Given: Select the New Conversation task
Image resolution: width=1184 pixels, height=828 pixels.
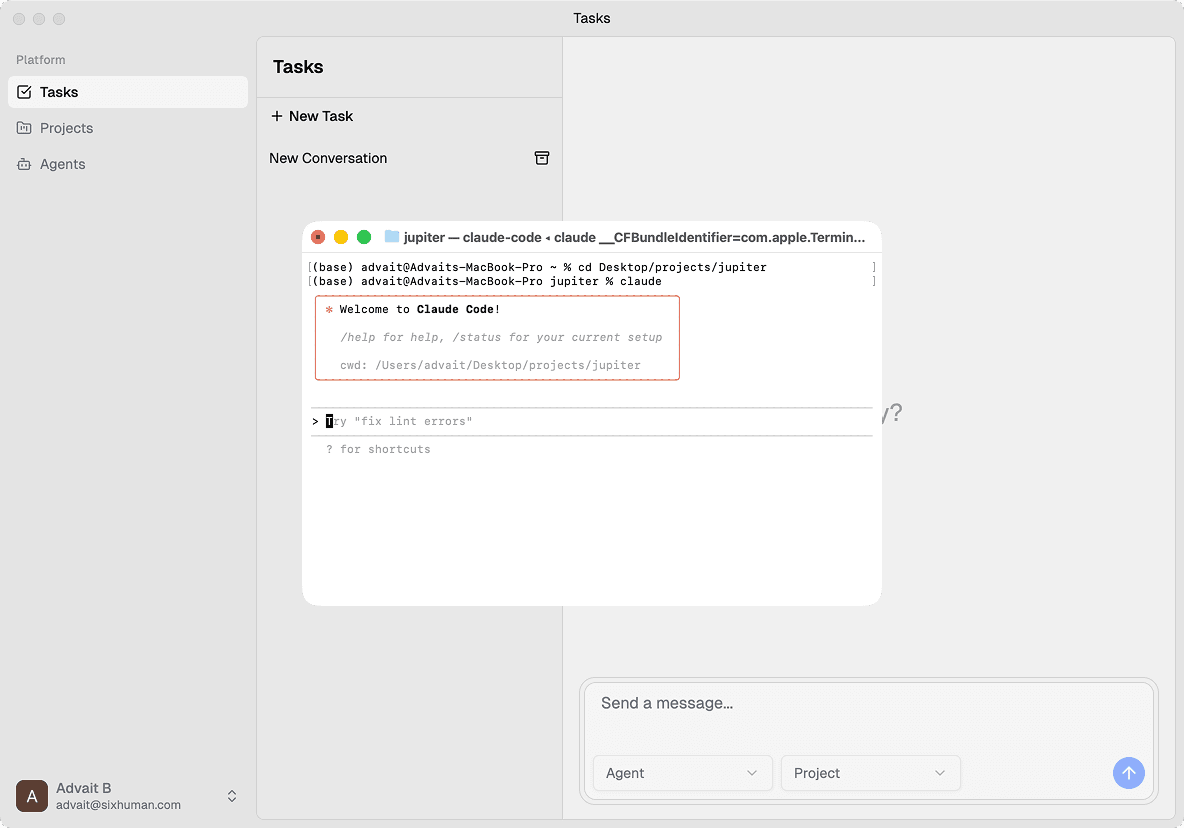Looking at the screenshot, I should click(409, 159).
